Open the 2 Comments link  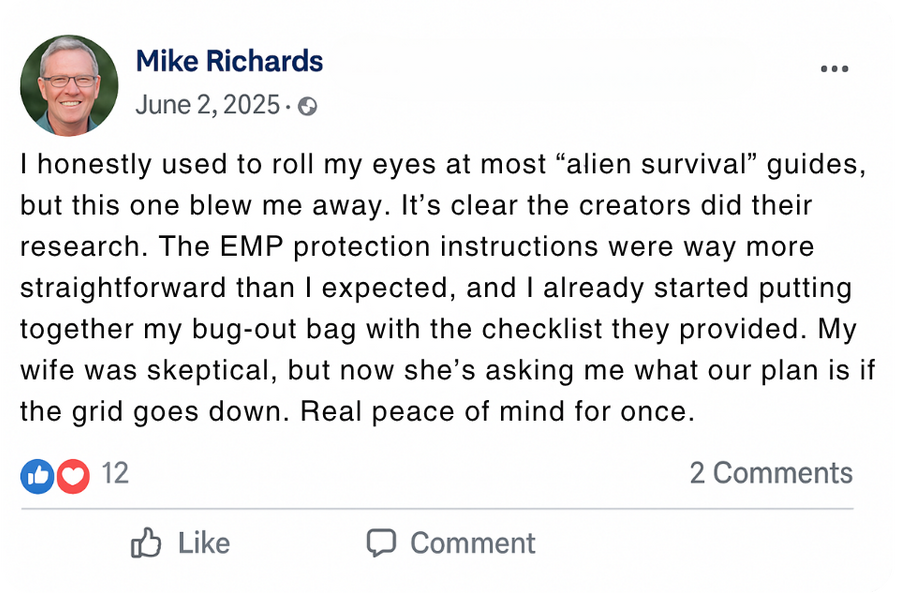tap(771, 473)
